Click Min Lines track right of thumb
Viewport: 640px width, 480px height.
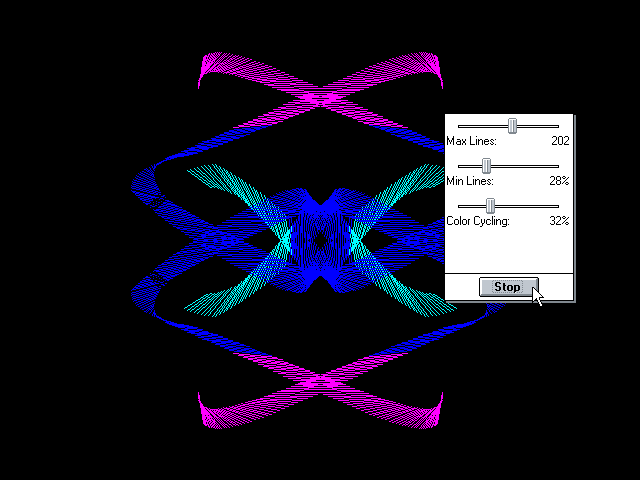[525, 167]
